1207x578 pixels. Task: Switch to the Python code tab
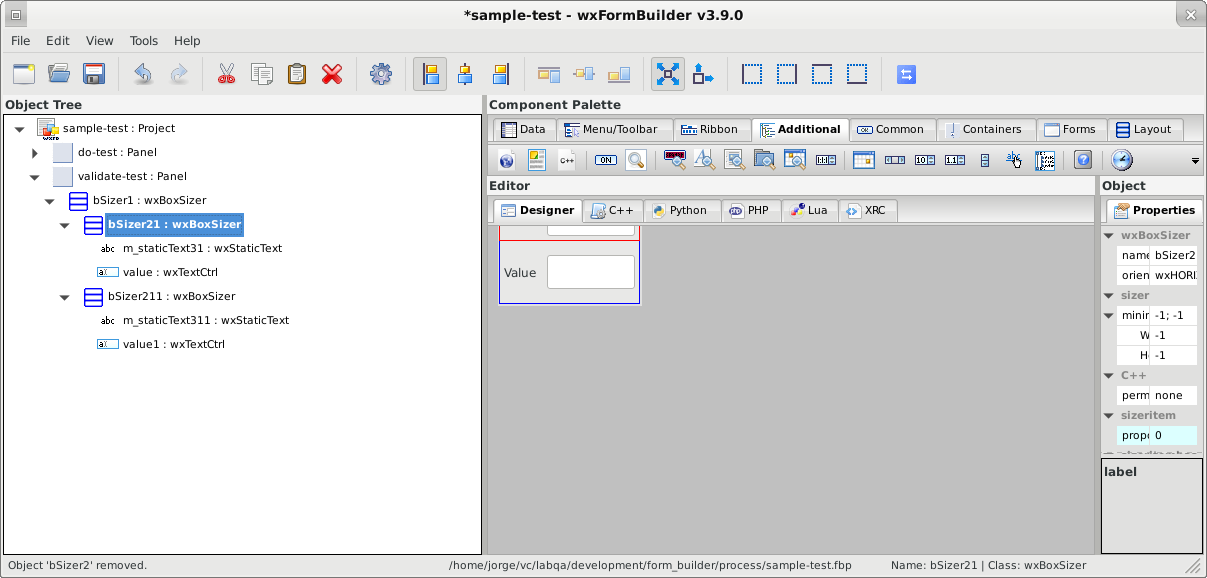(x=683, y=210)
